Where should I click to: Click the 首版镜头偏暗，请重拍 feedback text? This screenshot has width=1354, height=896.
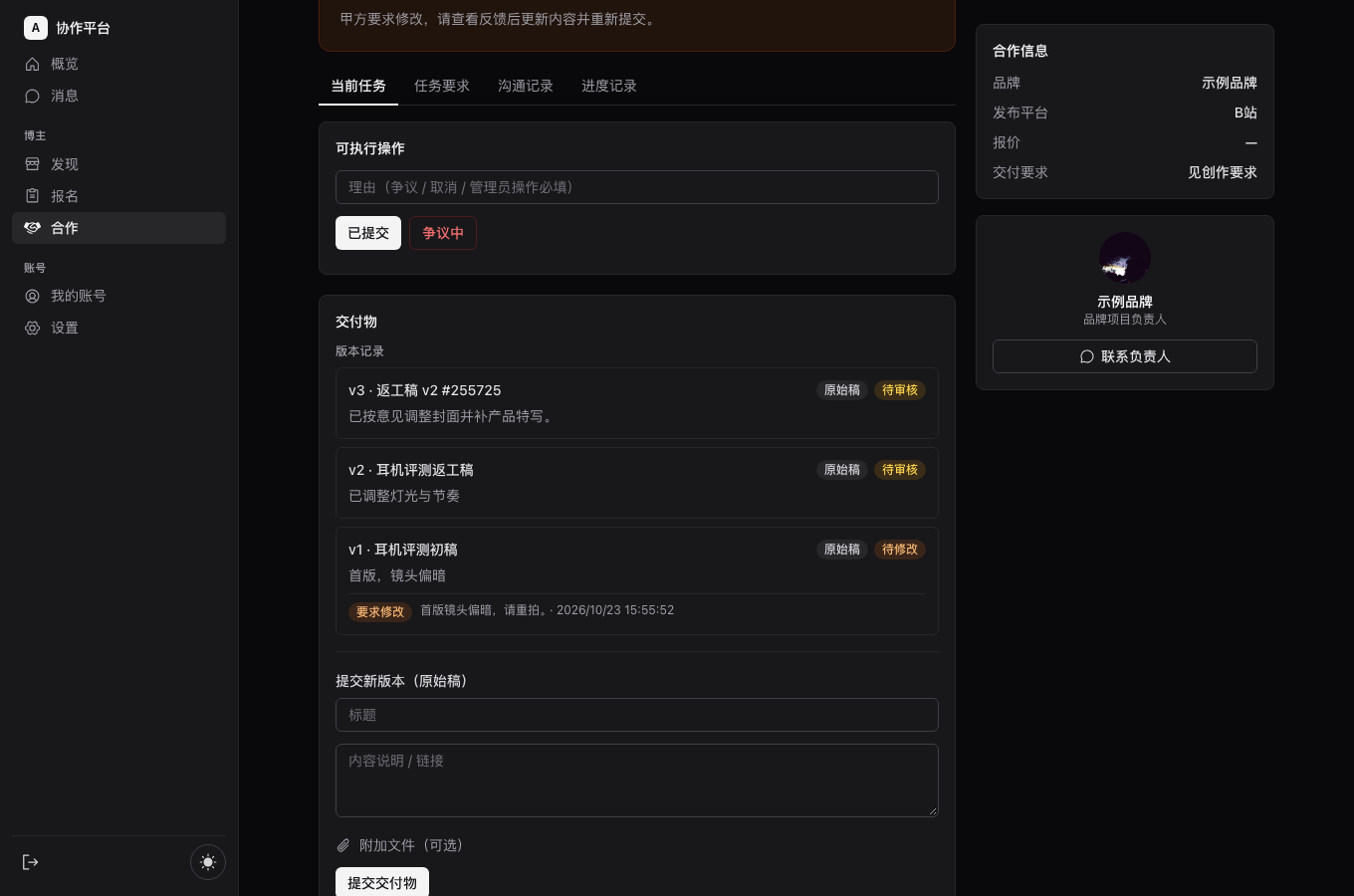click(483, 610)
